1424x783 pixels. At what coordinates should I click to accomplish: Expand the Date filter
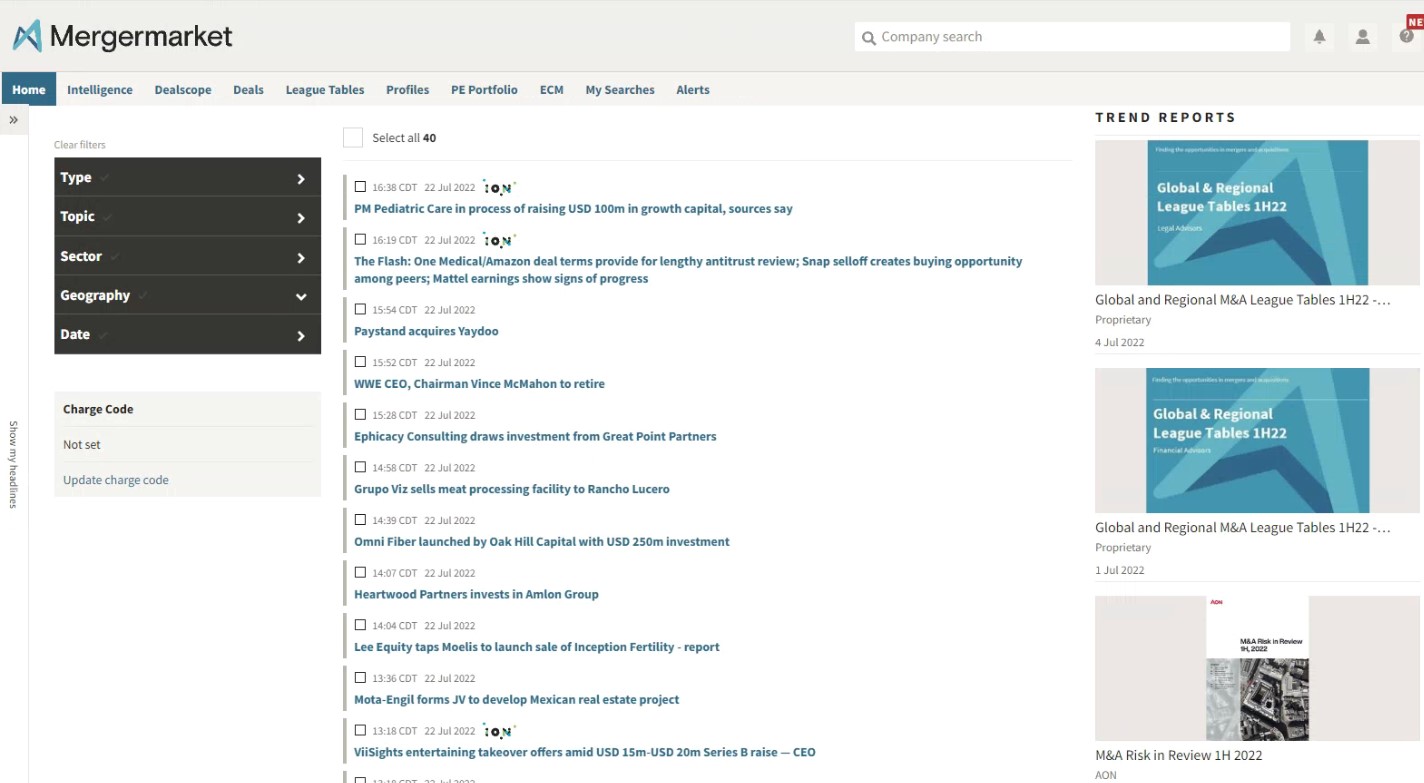click(187, 335)
